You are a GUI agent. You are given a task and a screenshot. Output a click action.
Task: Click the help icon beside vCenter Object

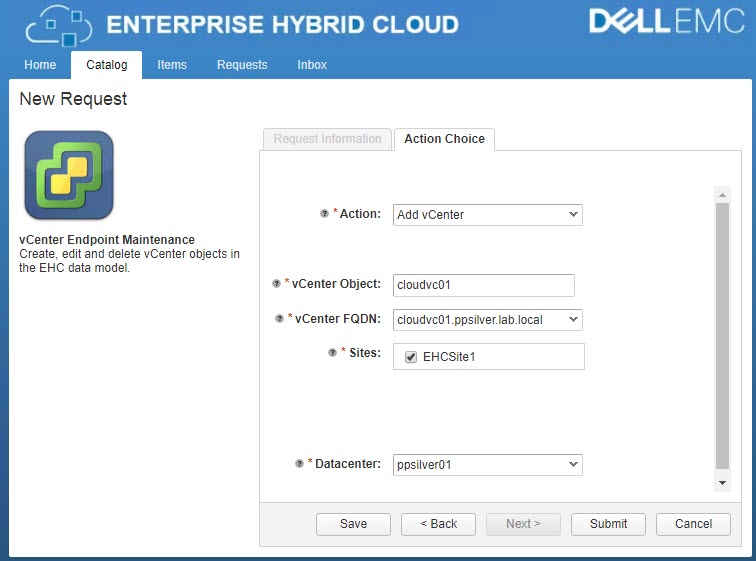tap(276, 284)
